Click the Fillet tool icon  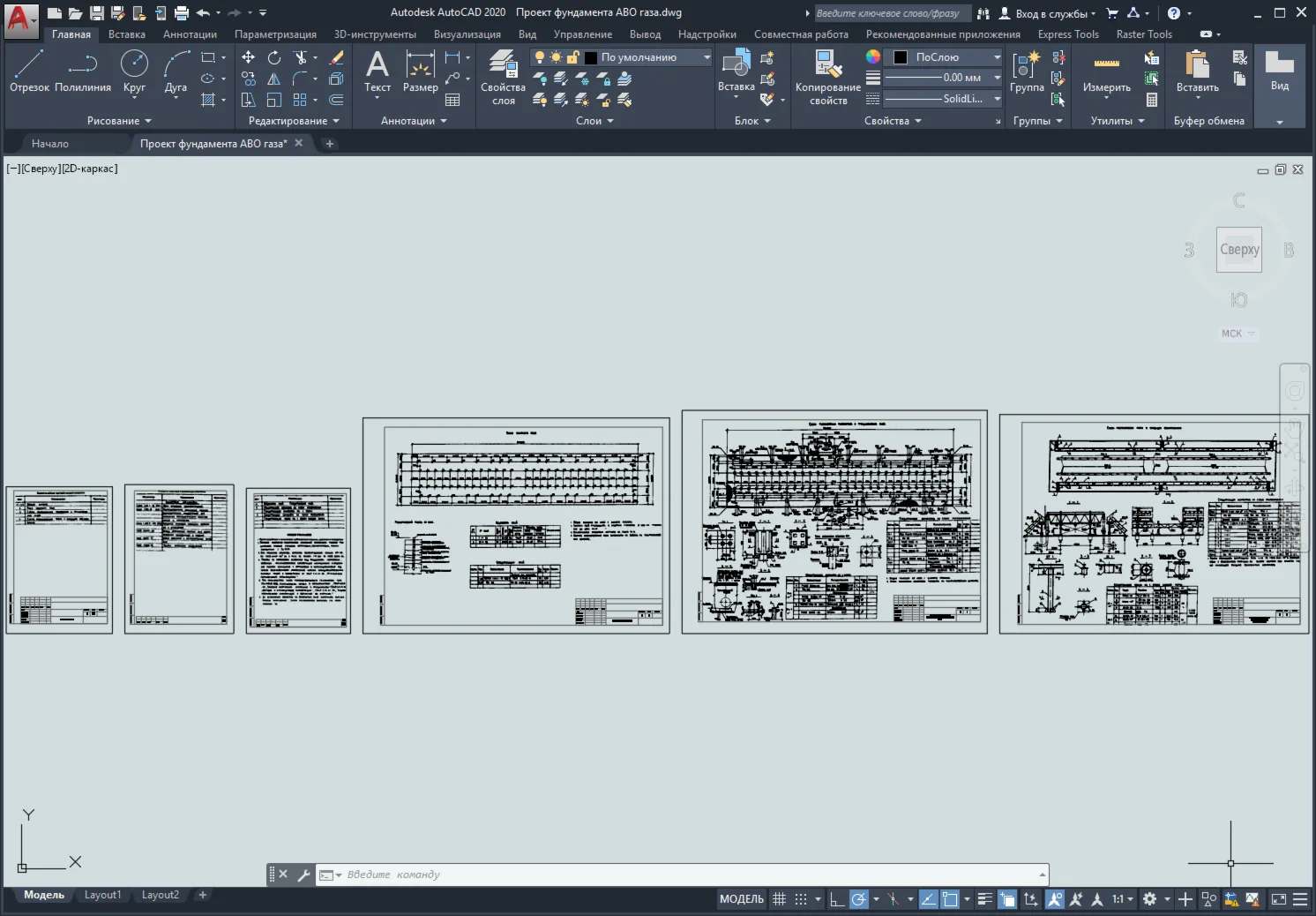click(301, 79)
